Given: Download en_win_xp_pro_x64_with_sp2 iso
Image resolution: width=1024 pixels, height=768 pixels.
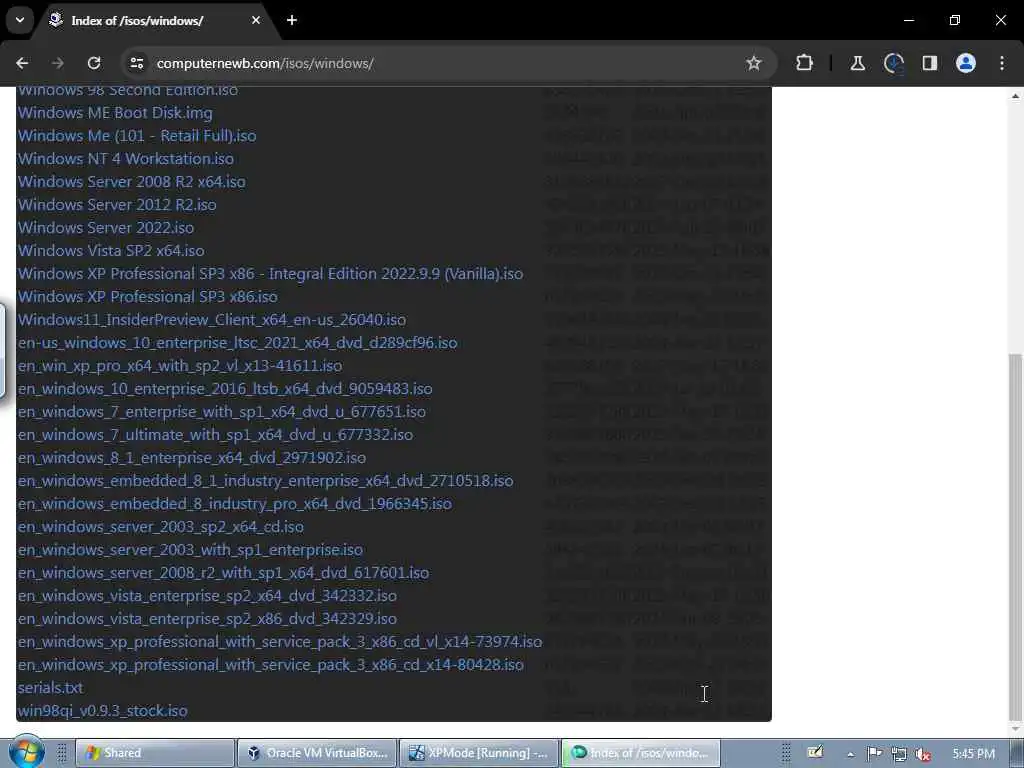Looking at the screenshot, I should pyautogui.click(x=180, y=365).
